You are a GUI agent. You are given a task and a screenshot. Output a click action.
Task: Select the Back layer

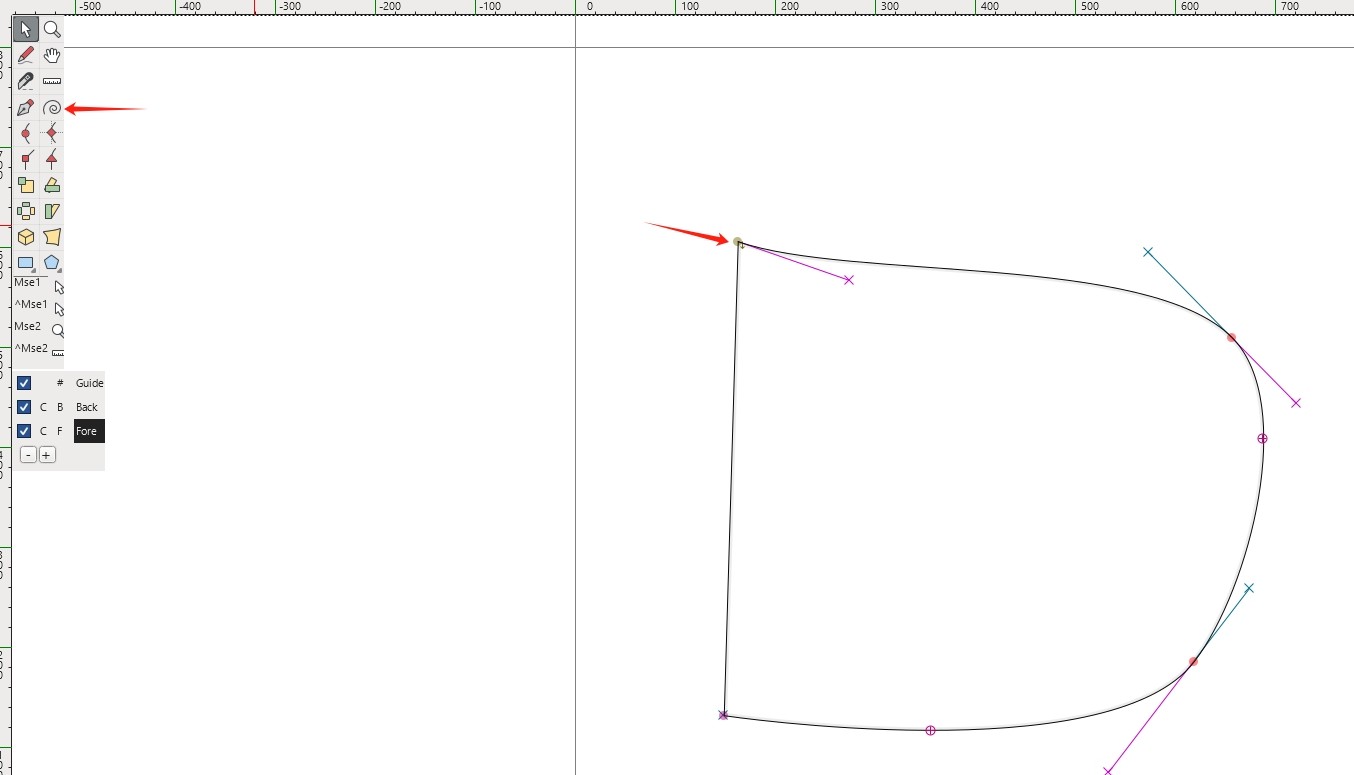(x=87, y=407)
